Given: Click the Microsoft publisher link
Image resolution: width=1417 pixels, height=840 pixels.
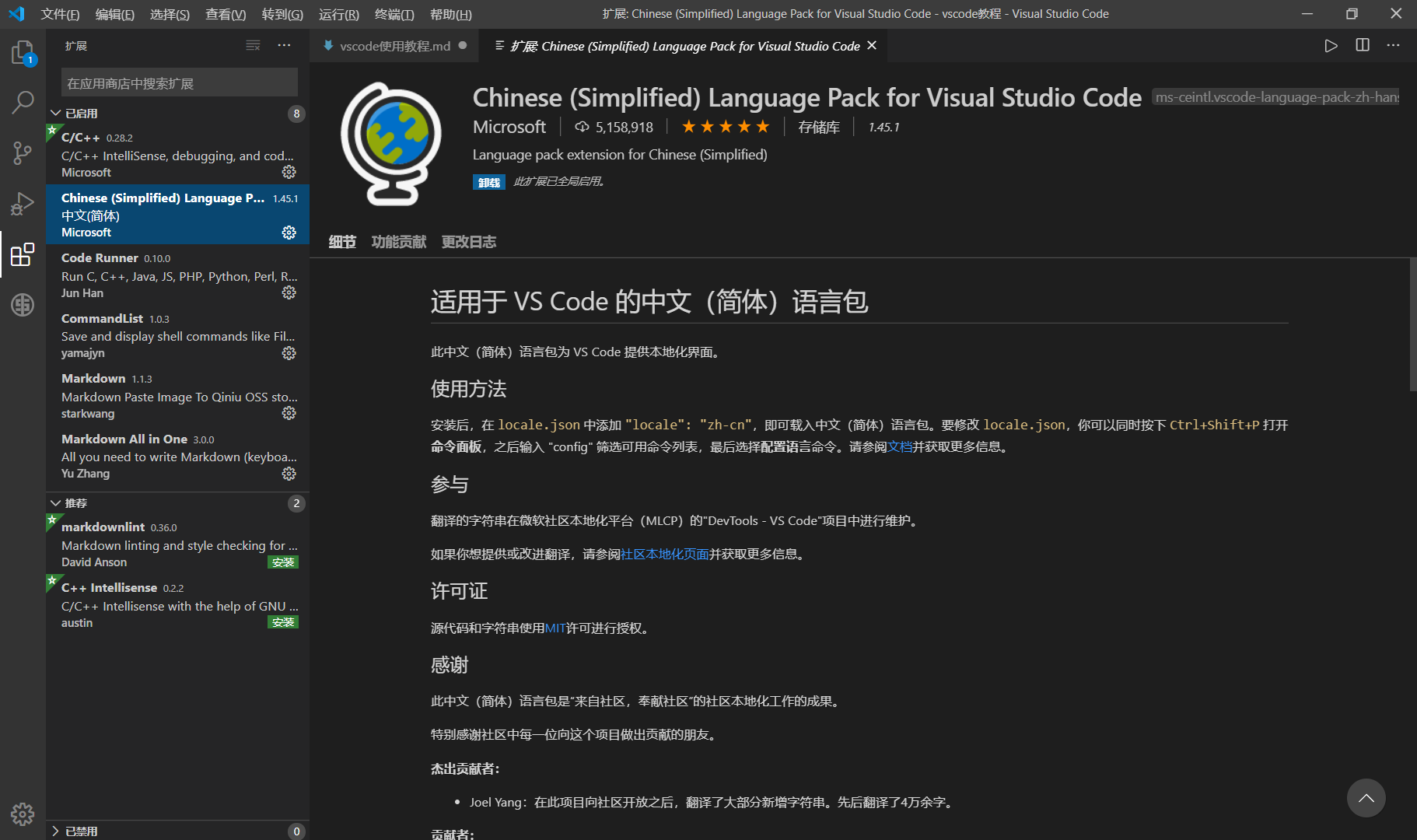Looking at the screenshot, I should click(509, 127).
